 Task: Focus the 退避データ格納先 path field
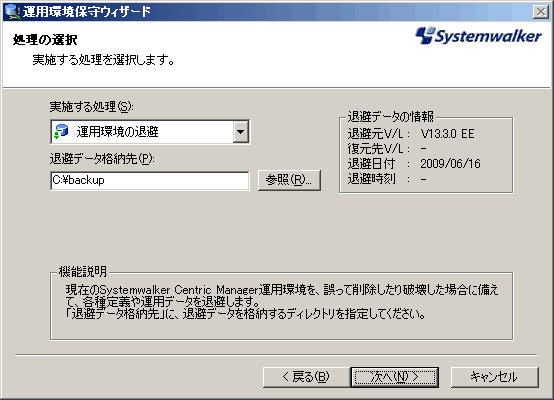[150, 181]
